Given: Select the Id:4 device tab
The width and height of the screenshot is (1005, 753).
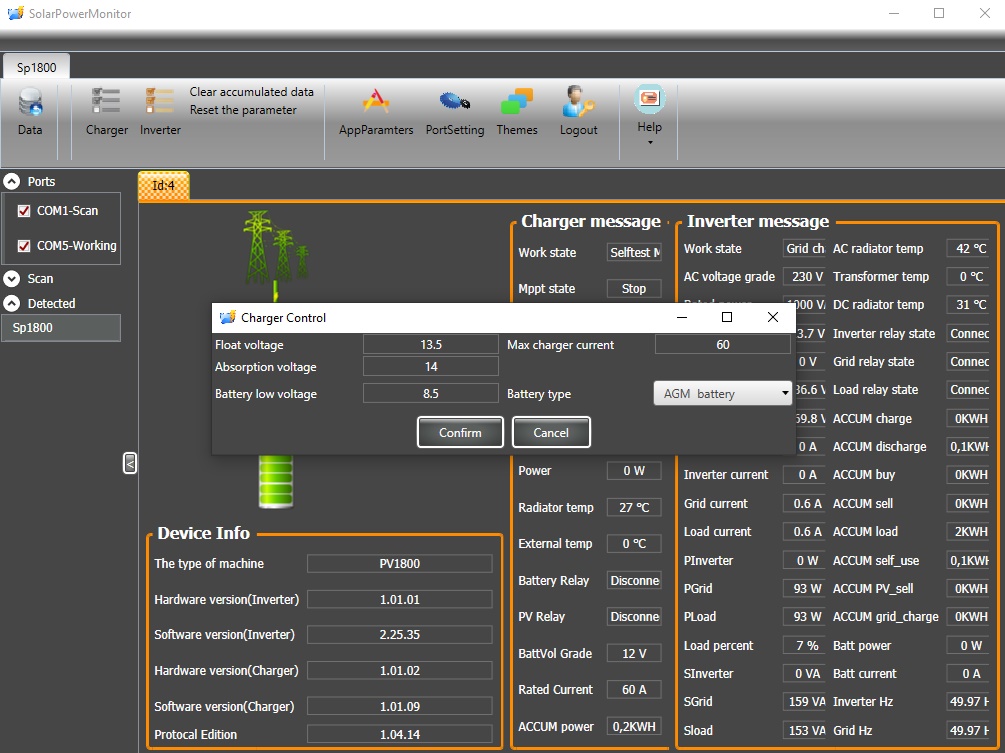Looking at the screenshot, I should click(x=163, y=186).
